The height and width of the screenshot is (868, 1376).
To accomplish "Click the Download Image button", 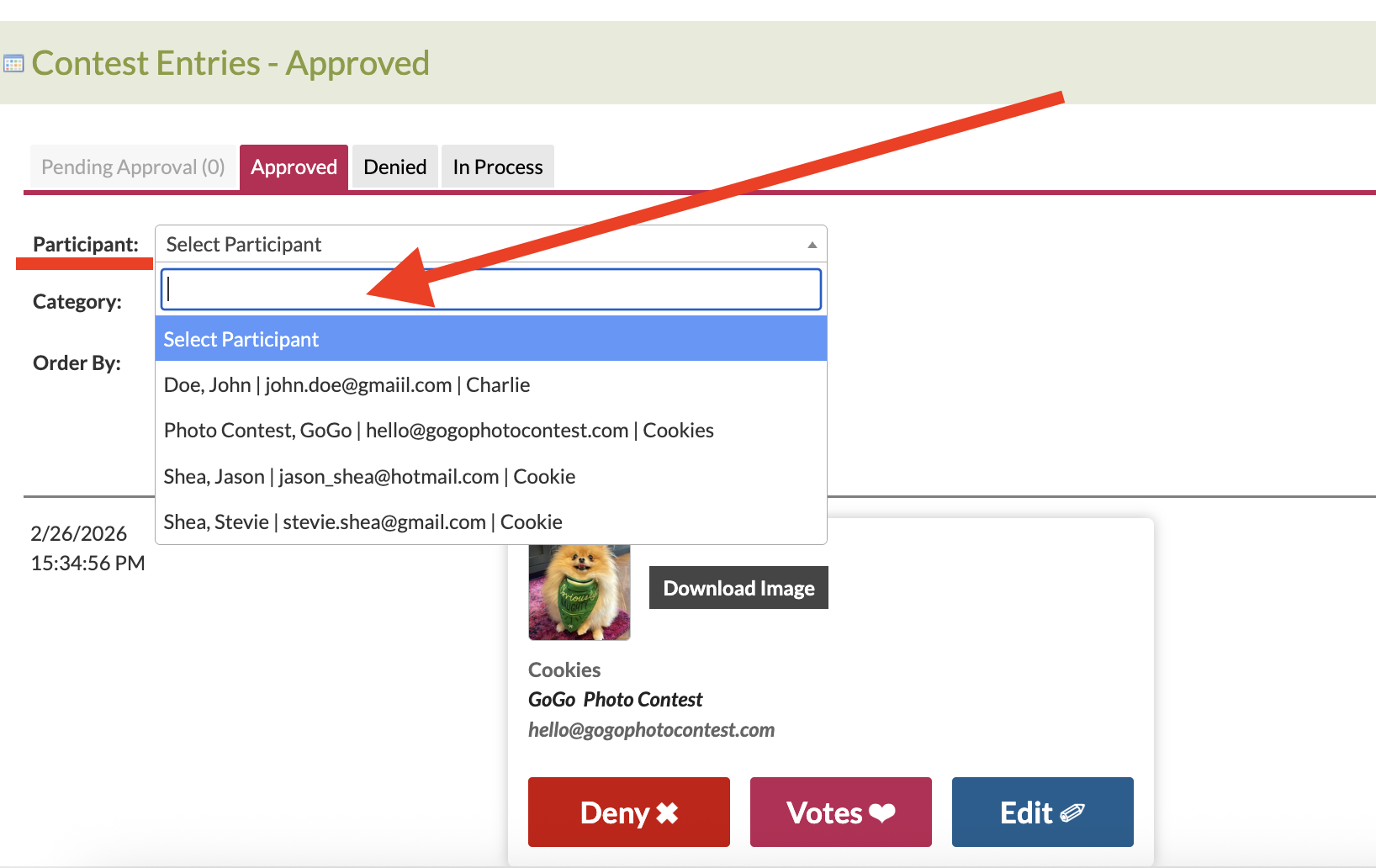I will point(738,588).
